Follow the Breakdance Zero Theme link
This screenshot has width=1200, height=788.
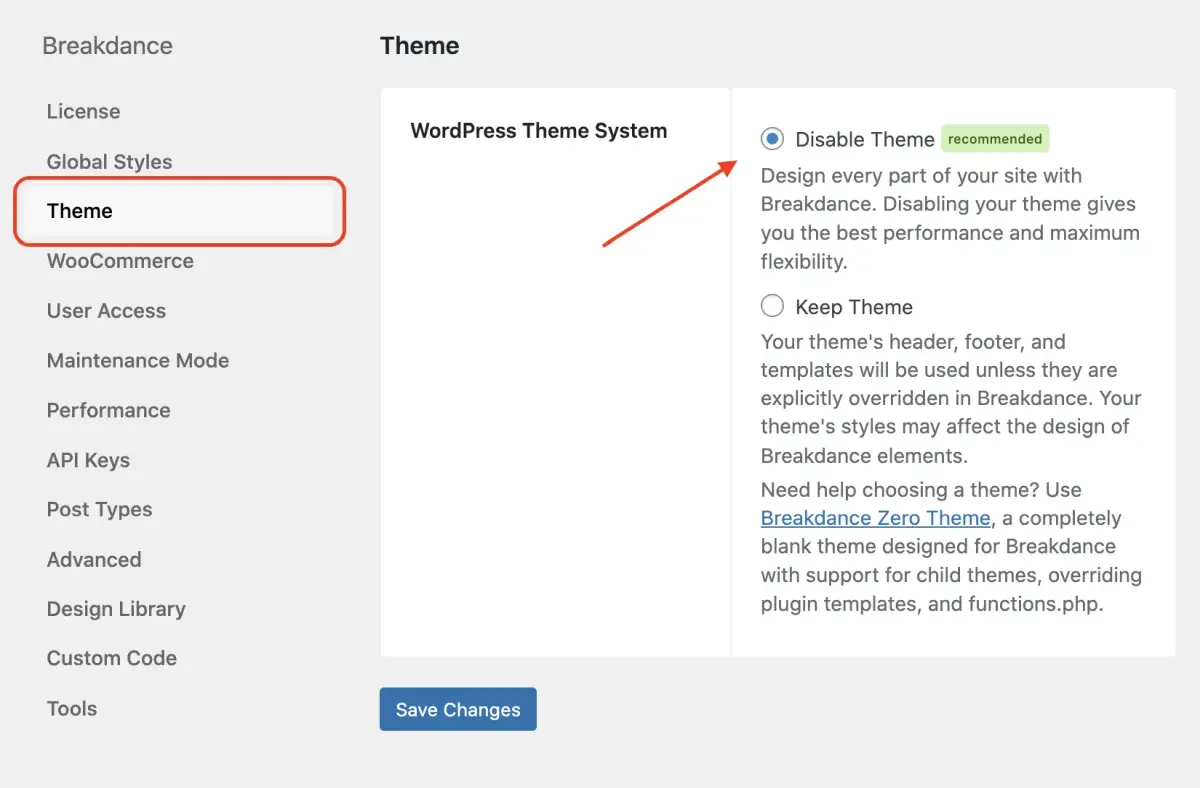875,518
